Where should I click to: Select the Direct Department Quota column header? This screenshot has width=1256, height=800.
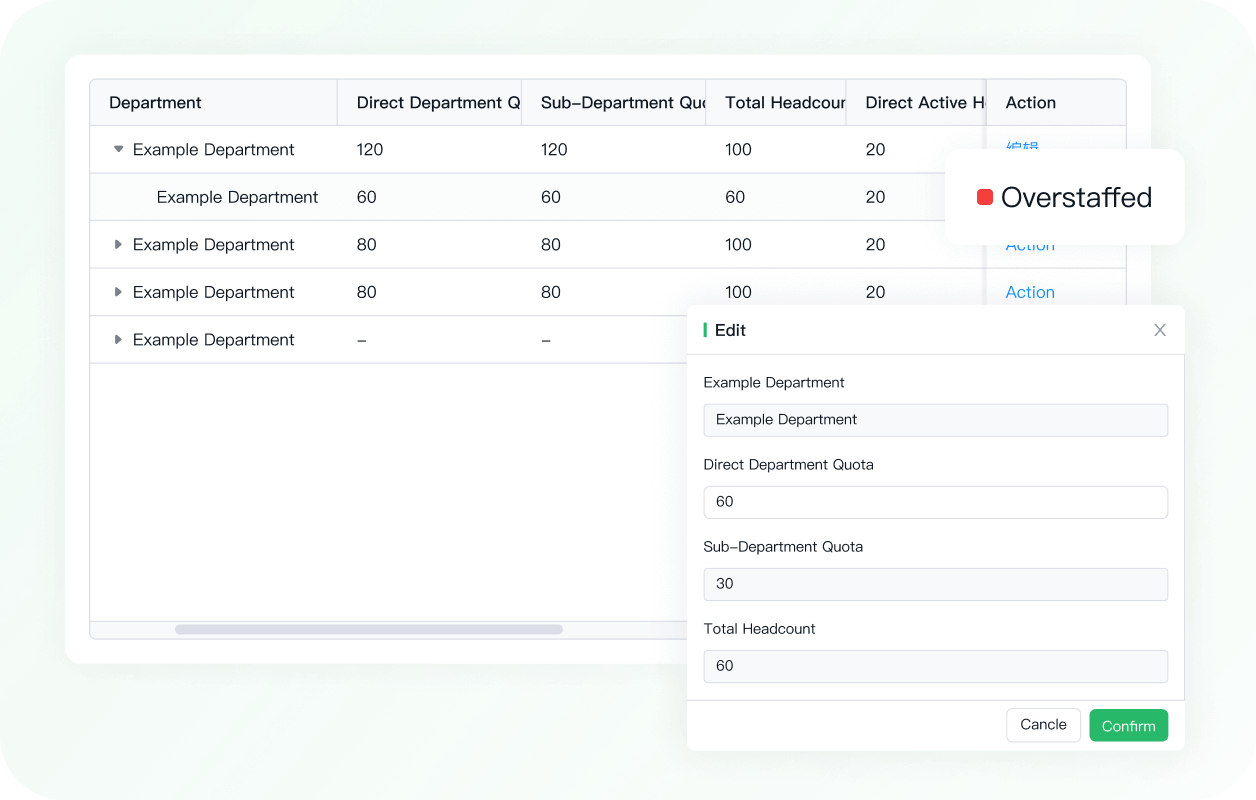click(x=437, y=103)
